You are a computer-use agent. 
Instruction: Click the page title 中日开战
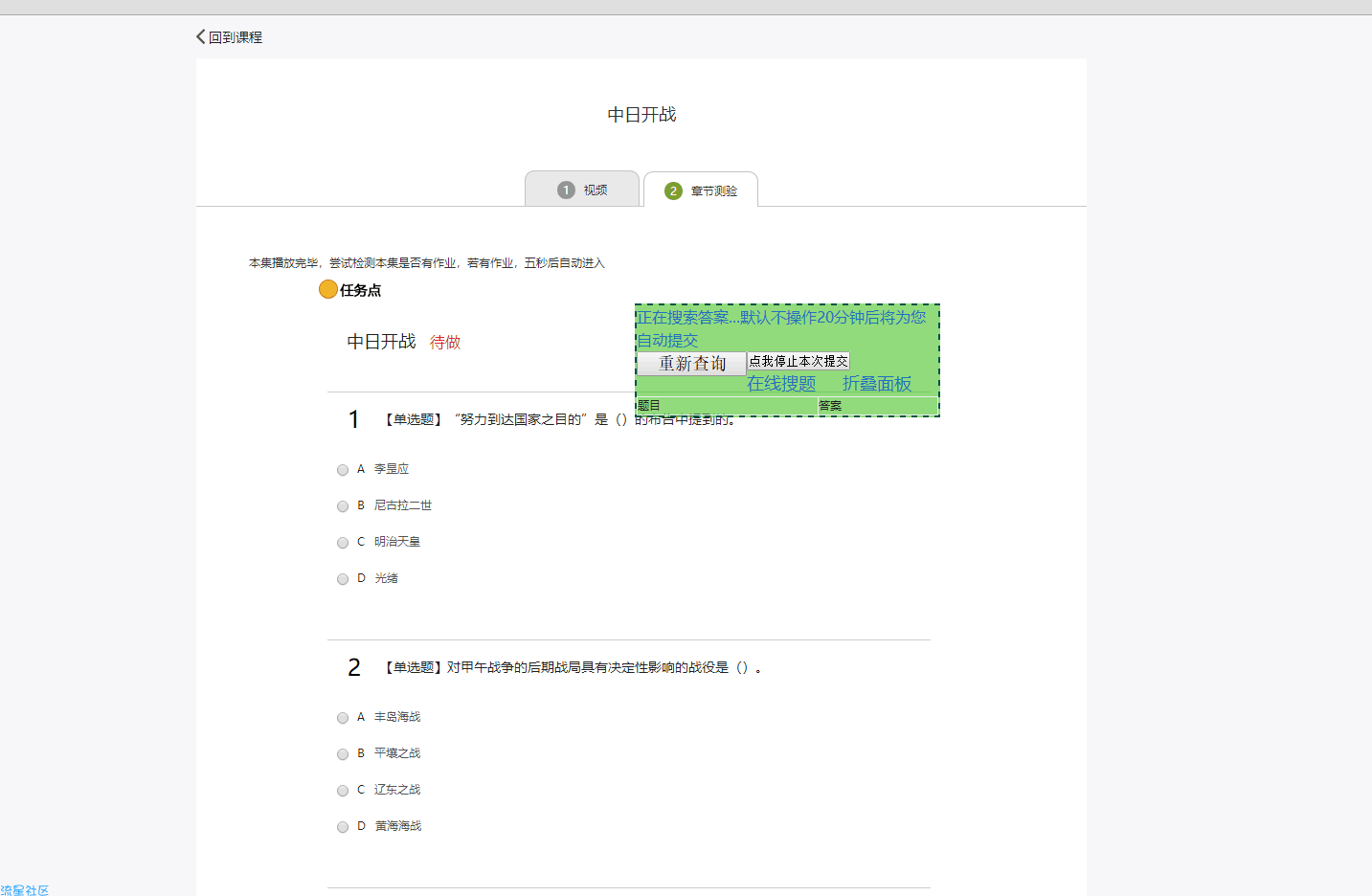pos(641,115)
